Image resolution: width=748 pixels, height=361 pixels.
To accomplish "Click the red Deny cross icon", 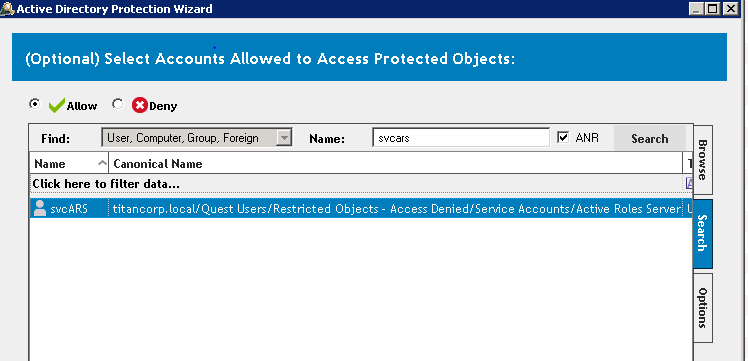I will pos(140,105).
